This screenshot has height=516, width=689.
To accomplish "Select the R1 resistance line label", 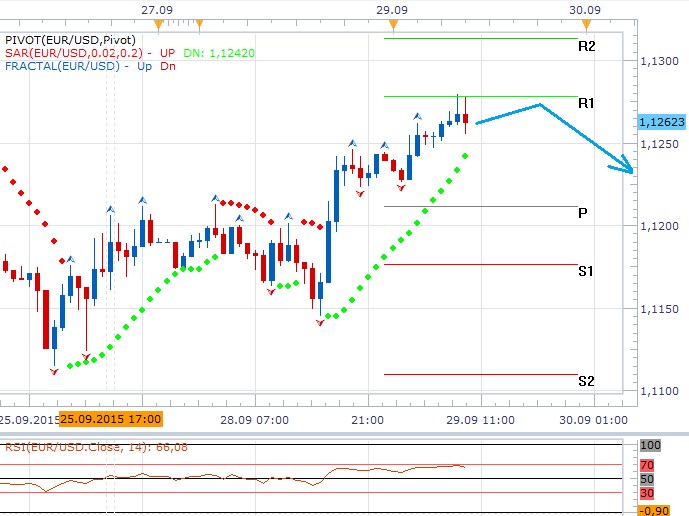I will (x=586, y=103).
